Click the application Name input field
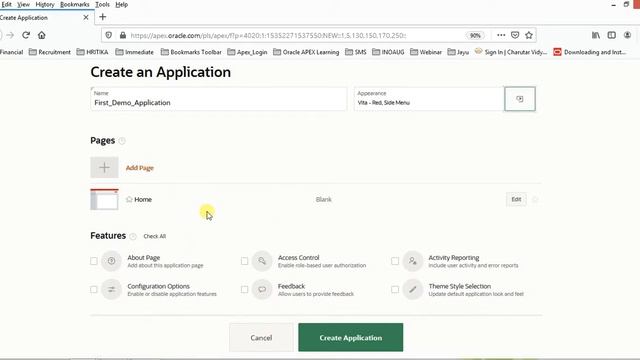Viewport: 640px width, 360px height. (x=219, y=99)
